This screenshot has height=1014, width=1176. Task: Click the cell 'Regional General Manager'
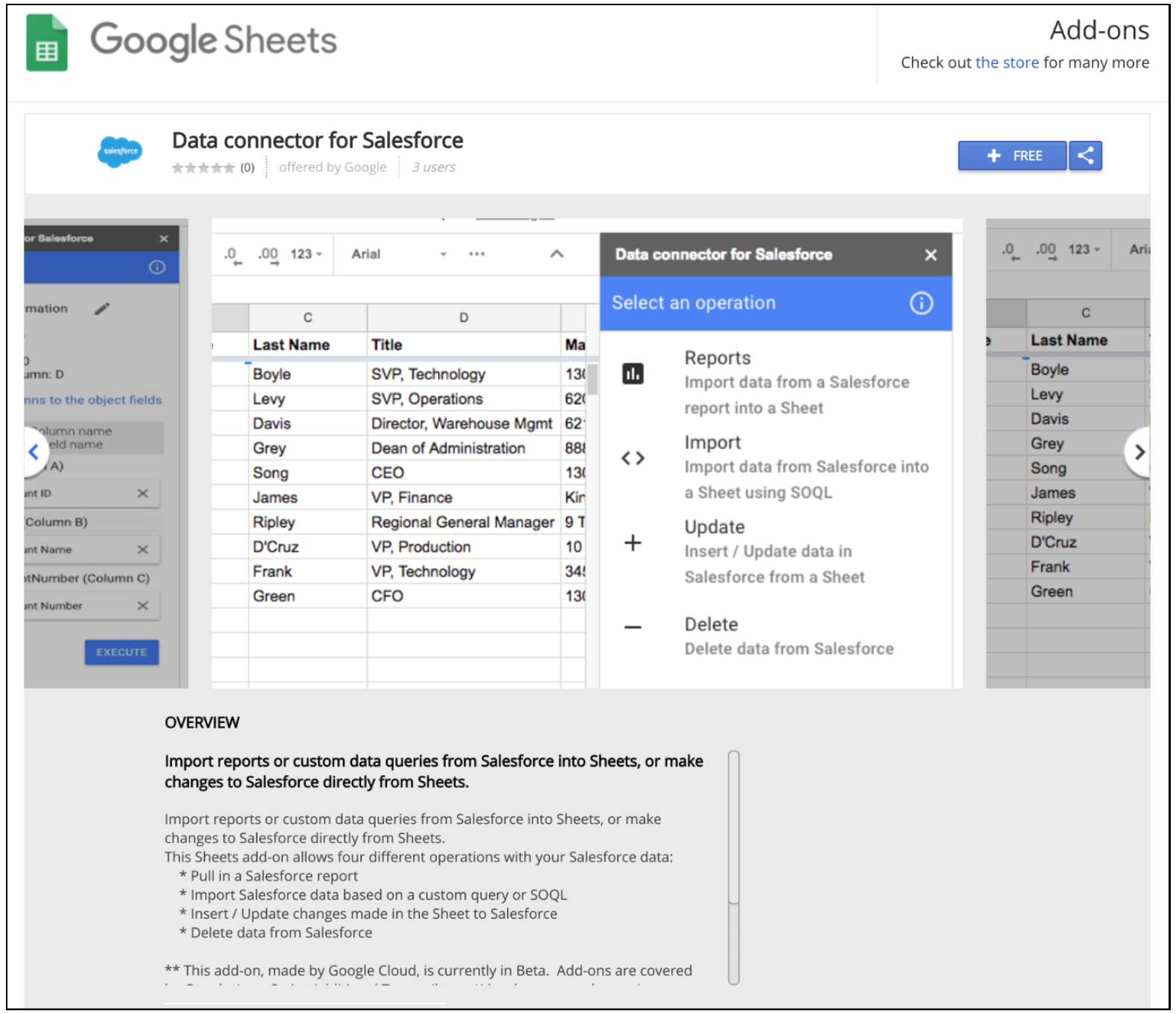pyautogui.click(x=464, y=523)
